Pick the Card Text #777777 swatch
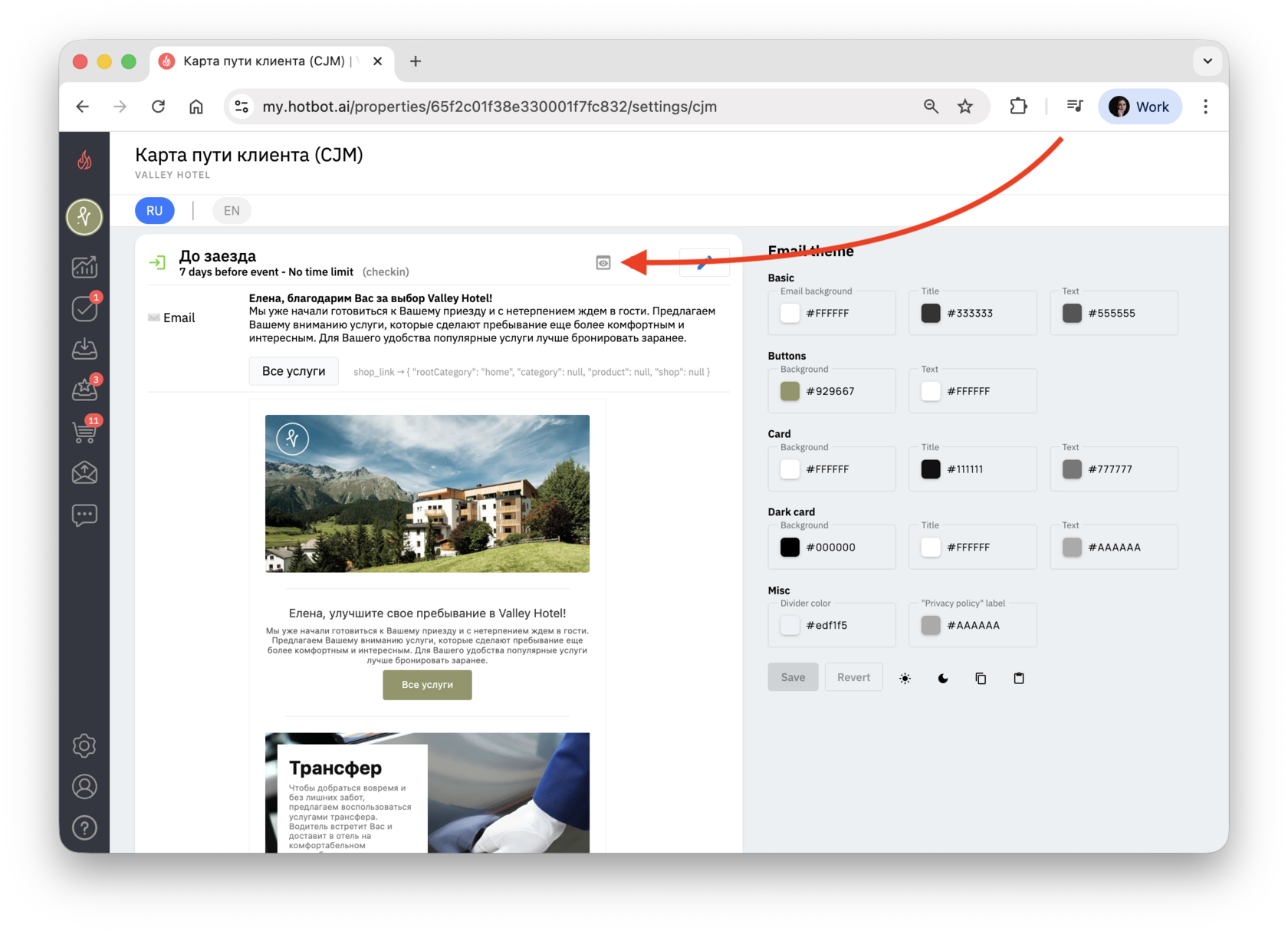This screenshot has width=1288, height=931. [1072, 469]
